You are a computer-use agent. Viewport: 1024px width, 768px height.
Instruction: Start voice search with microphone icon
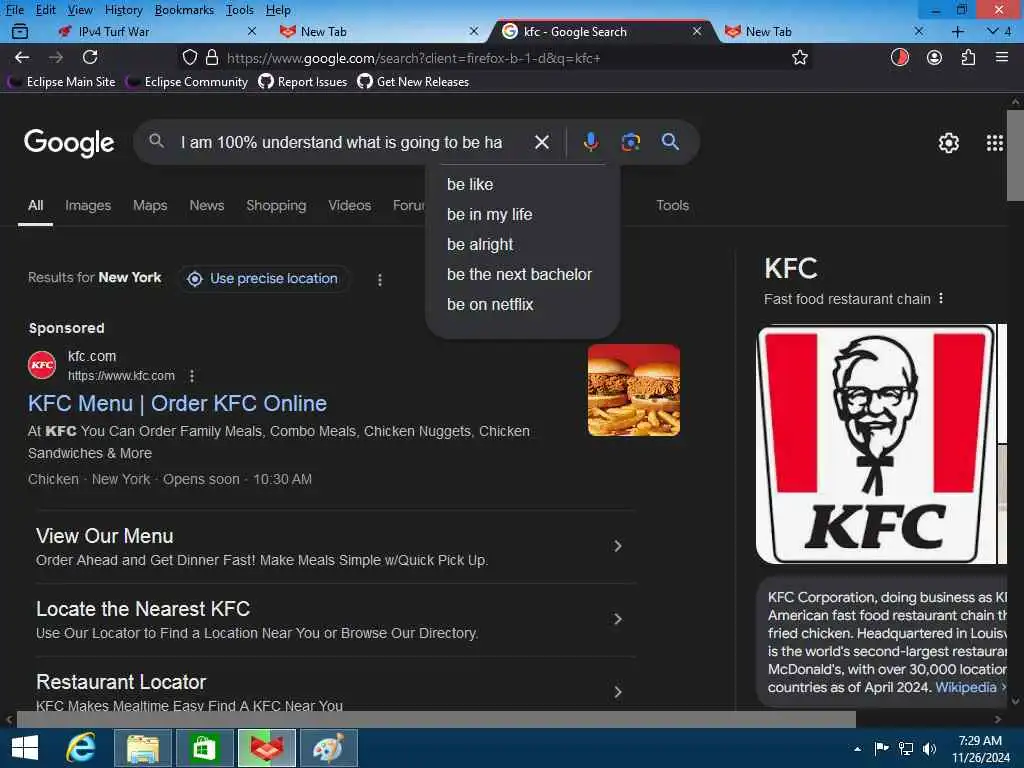click(590, 142)
